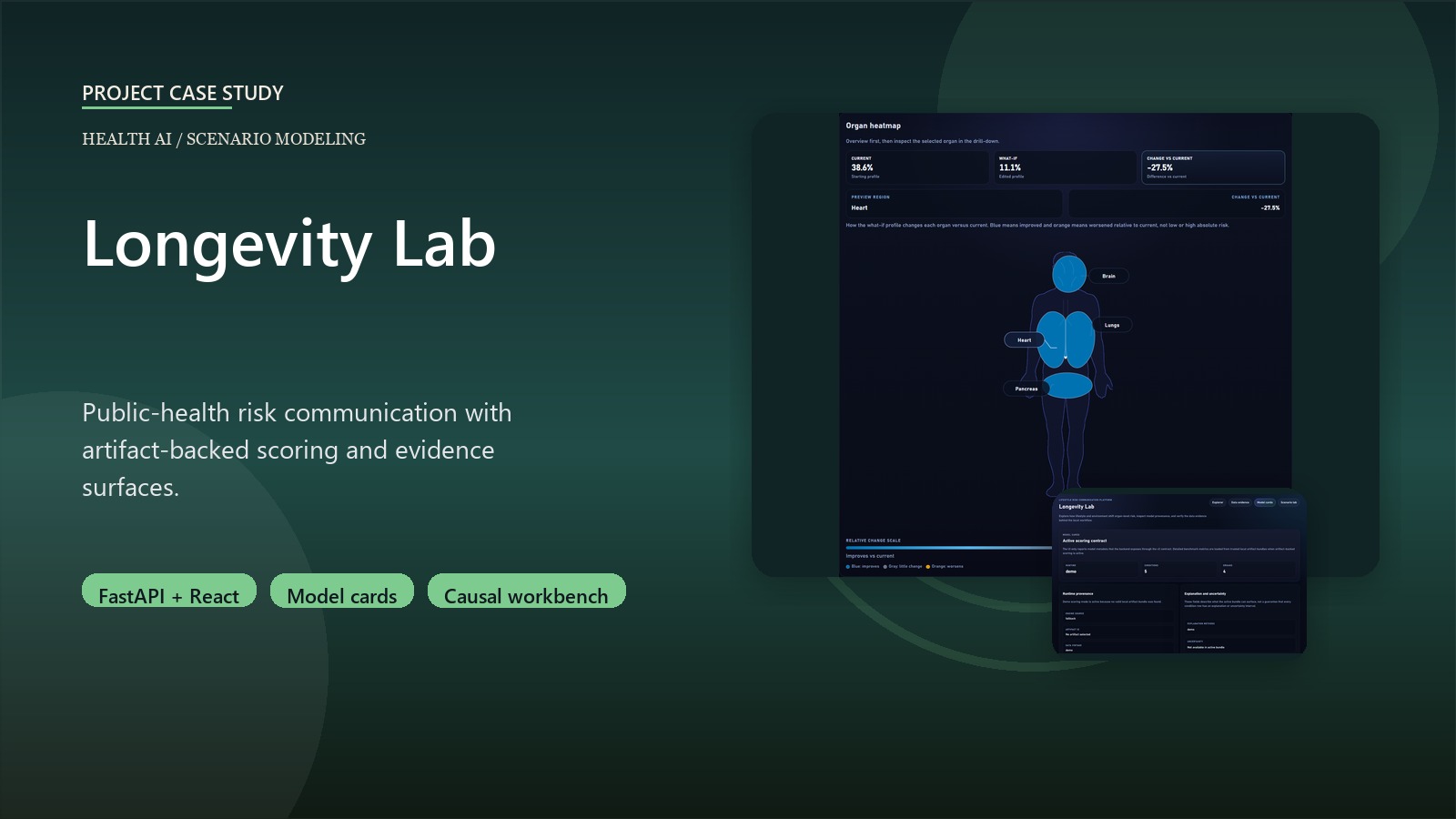Click the blue 'improves' legend dot
The height and width of the screenshot is (819, 1456).
[x=848, y=567]
